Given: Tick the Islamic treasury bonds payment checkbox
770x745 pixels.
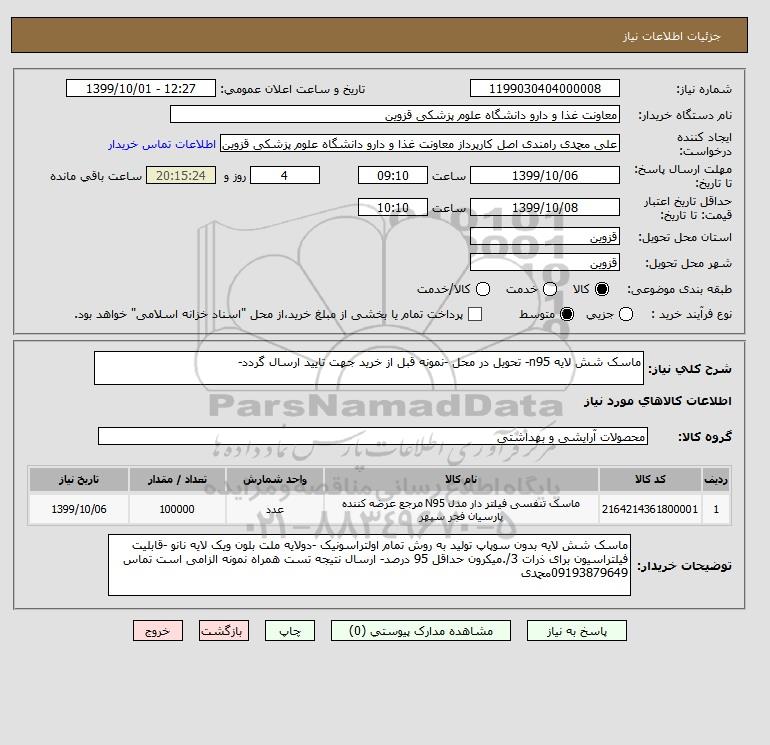Looking at the screenshot, I should tap(475, 314).
